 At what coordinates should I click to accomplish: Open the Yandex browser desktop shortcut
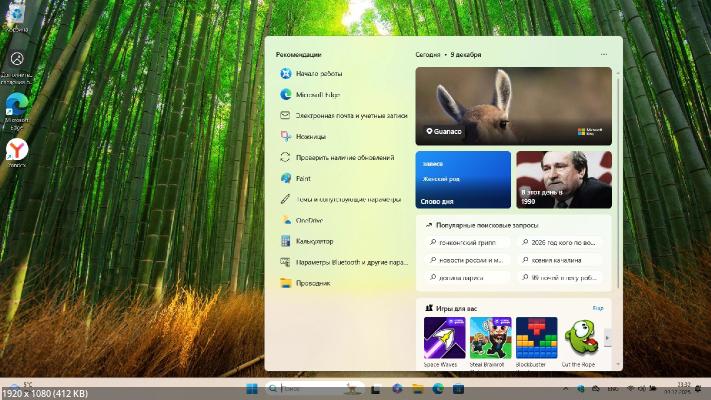click(x=17, y=150)
